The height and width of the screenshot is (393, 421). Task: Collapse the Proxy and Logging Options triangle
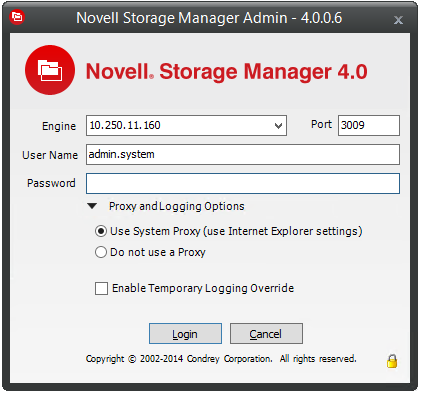pos(92,206)
